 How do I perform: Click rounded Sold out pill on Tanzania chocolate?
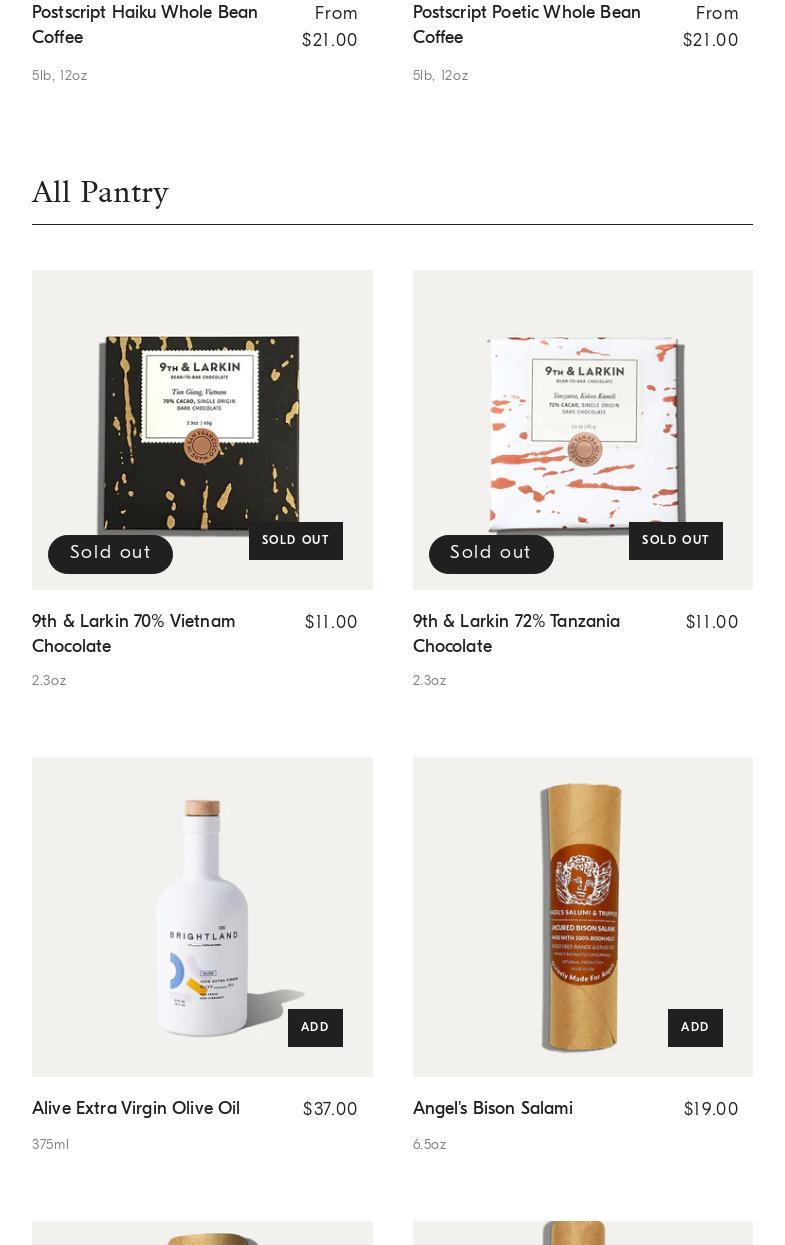pos(491,554)
